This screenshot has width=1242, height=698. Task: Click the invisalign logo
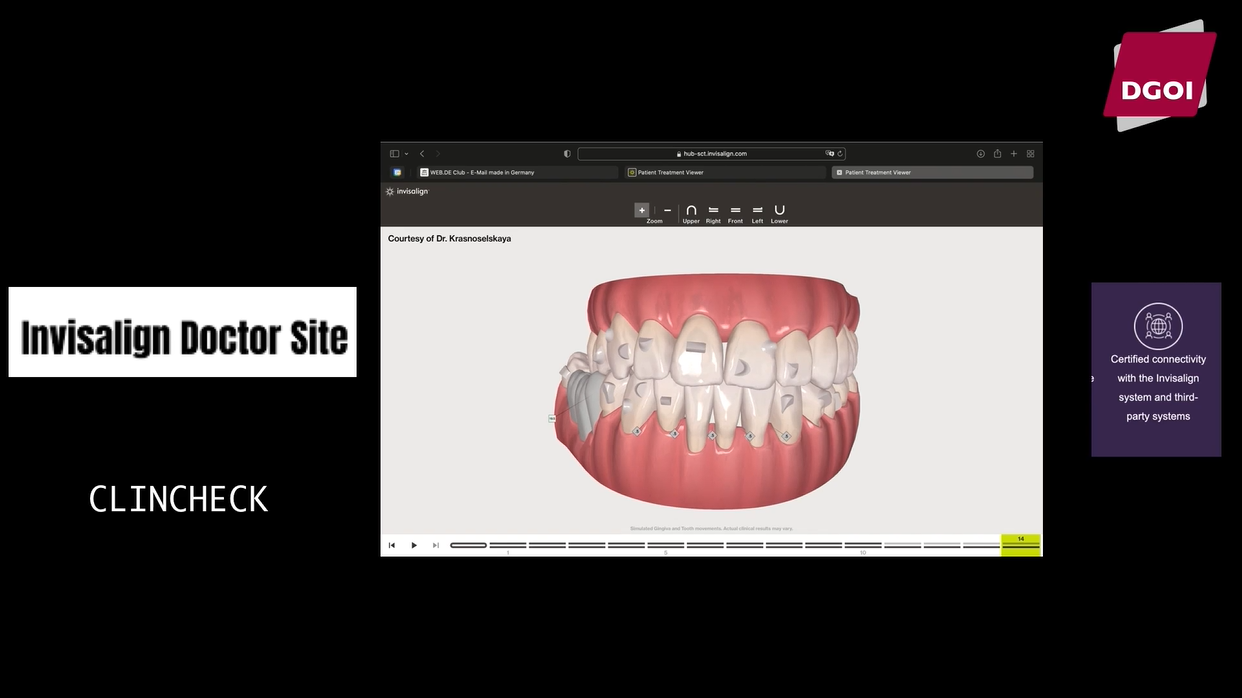tap(408, 191)
